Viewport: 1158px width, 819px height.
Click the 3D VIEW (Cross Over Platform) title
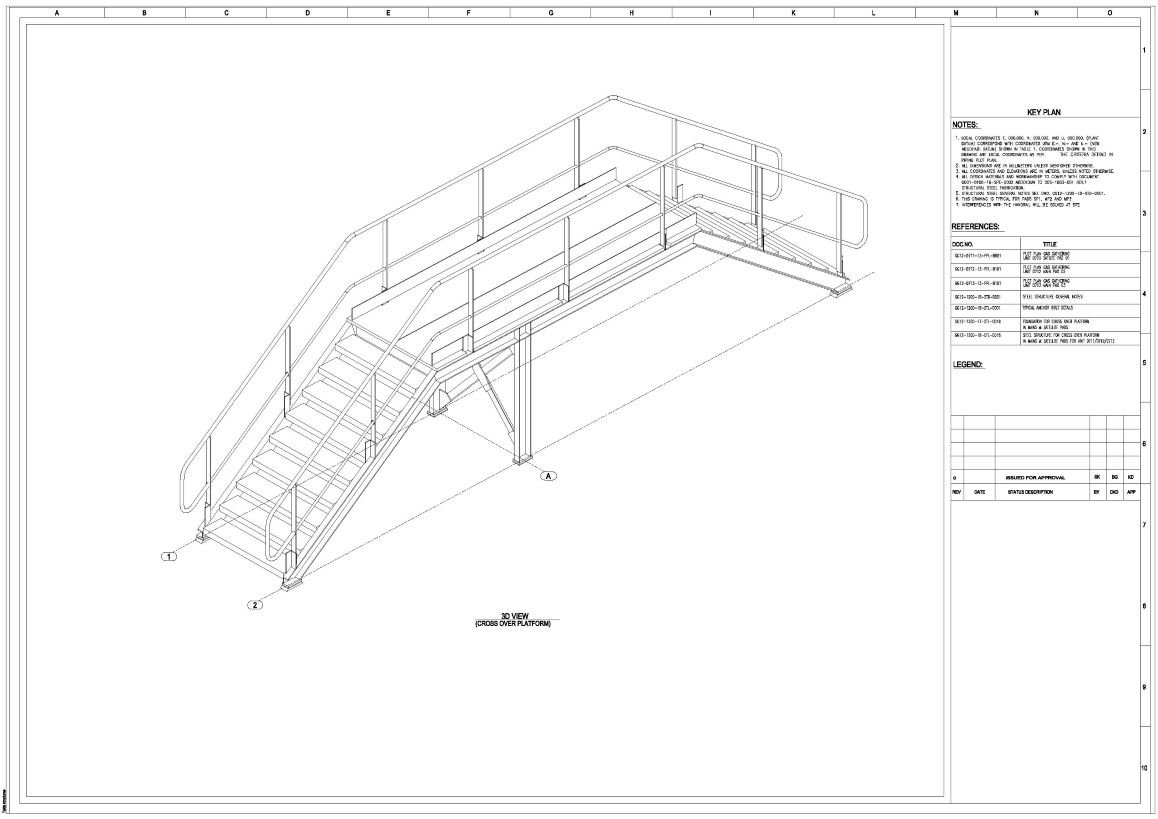[x=512, y=620]
